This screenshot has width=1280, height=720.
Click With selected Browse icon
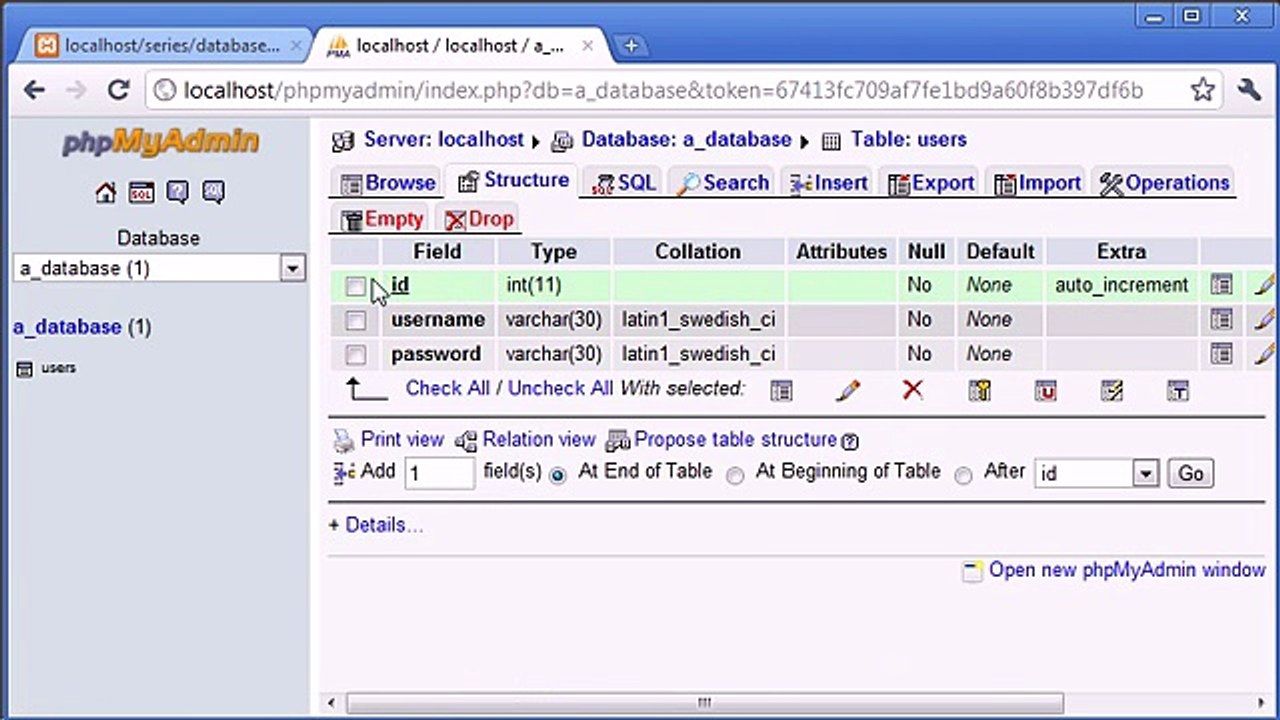(x=781, y=391)
